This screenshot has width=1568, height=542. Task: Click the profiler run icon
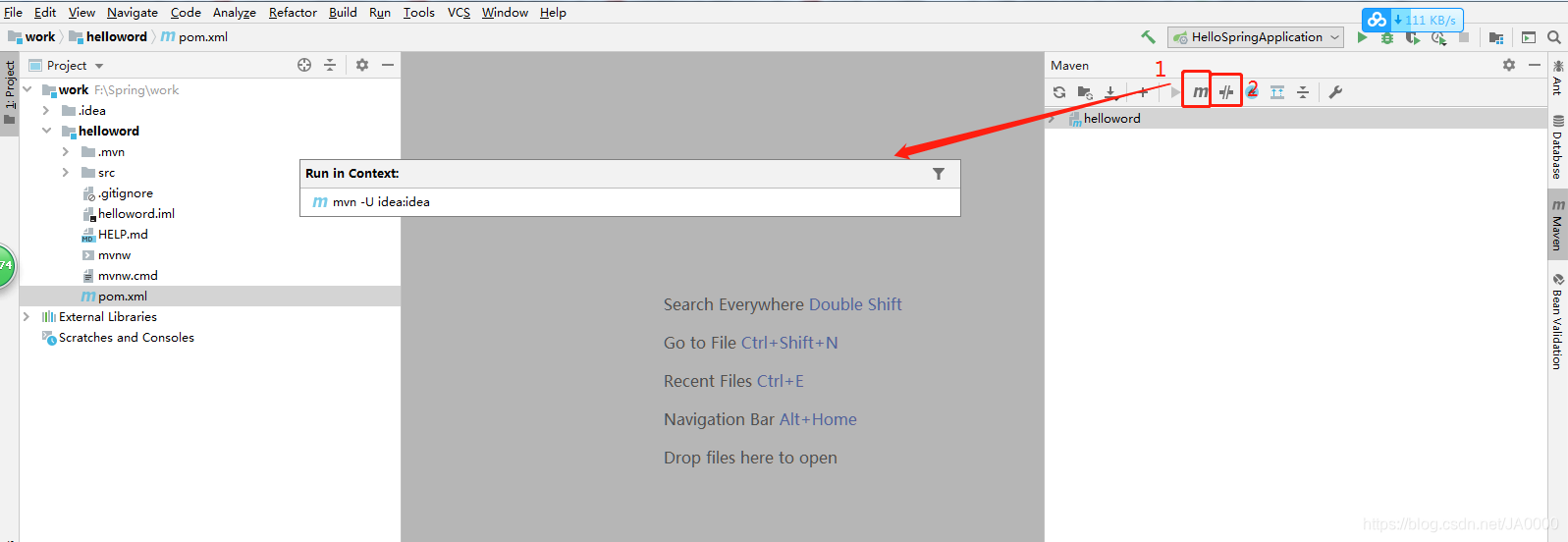pyautogui.click(x=1438, y=37)
